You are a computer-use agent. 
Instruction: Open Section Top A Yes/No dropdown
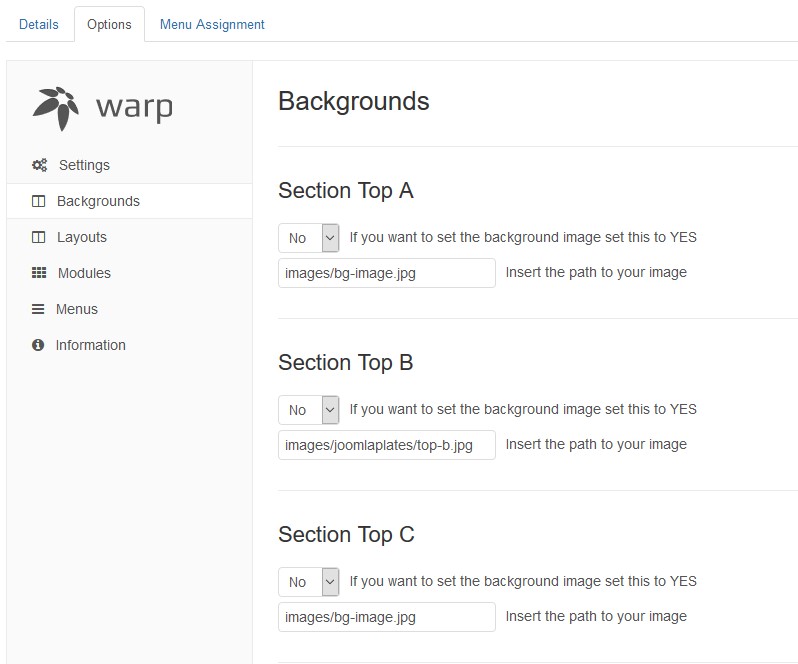click(x=309, y=238)
